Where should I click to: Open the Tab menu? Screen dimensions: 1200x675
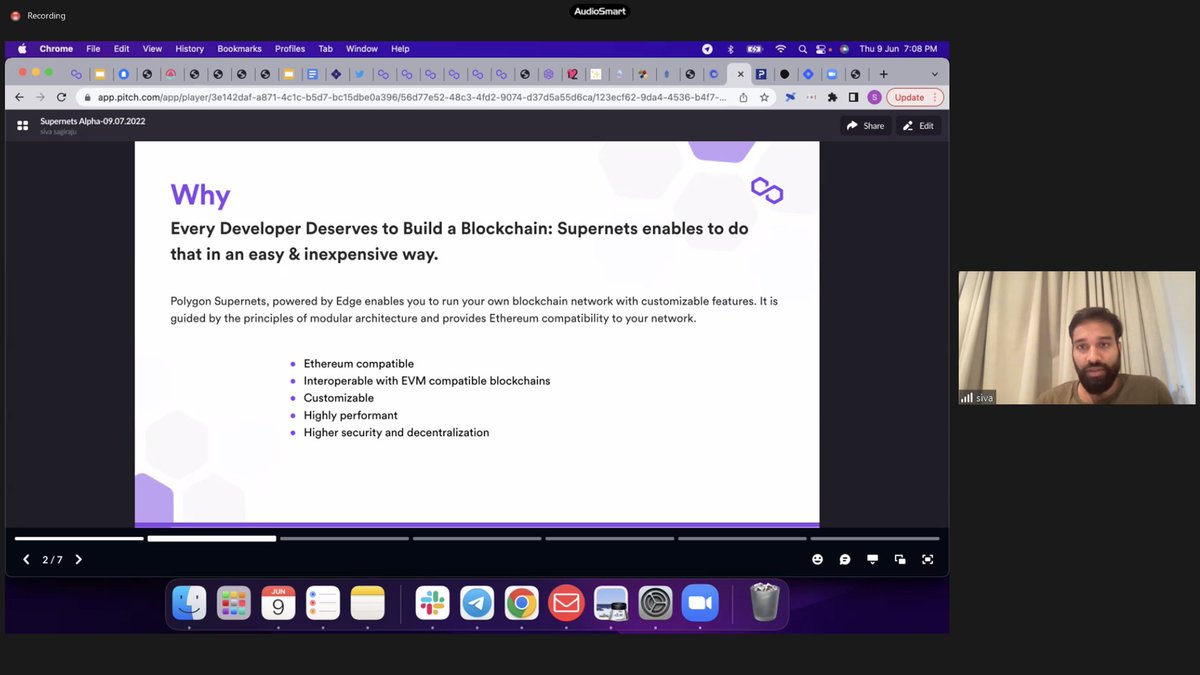click(325, 48)
